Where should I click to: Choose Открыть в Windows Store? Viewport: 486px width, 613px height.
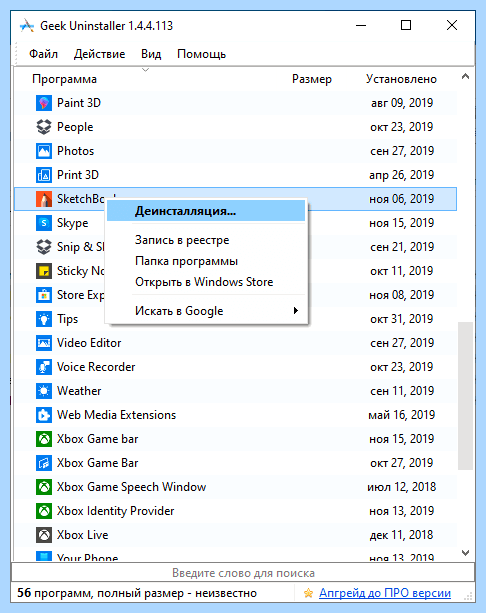(x=206, y=282)
